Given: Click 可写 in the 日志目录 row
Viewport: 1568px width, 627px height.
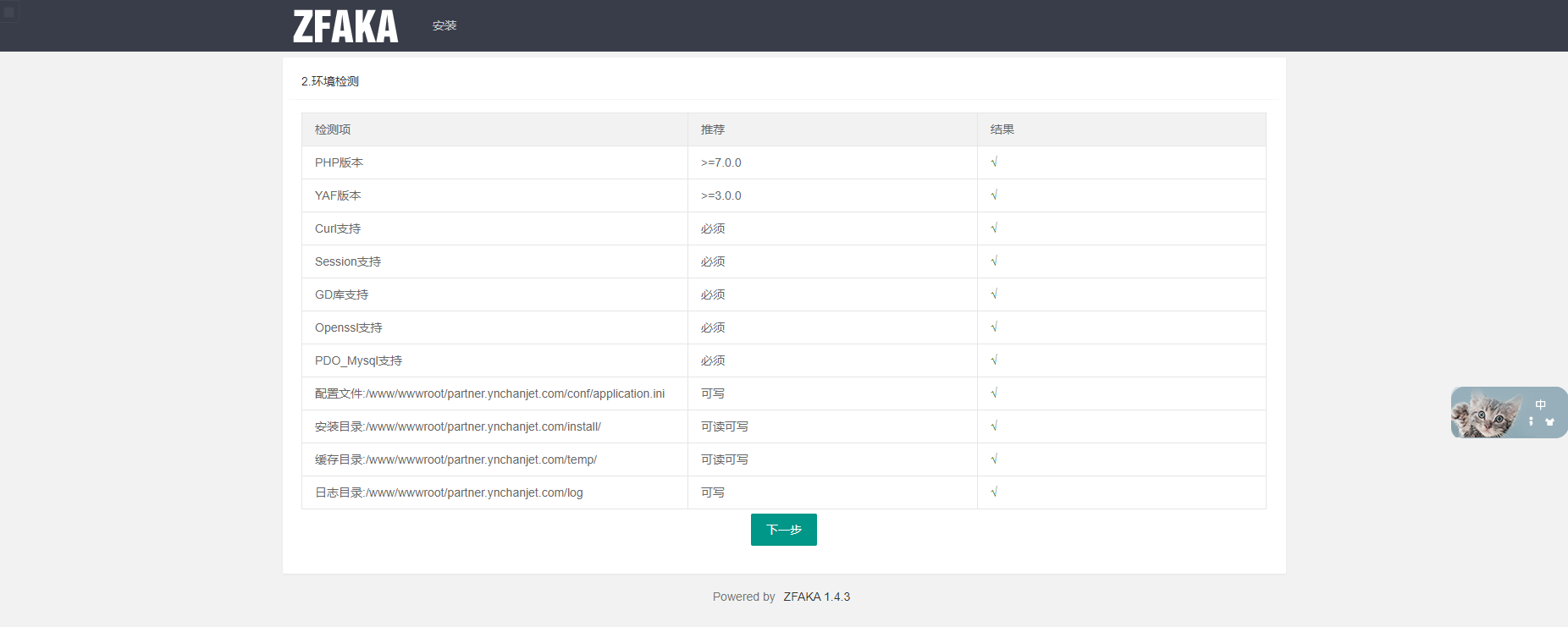Looking at the screenshot, I should (x=713, y=492).
